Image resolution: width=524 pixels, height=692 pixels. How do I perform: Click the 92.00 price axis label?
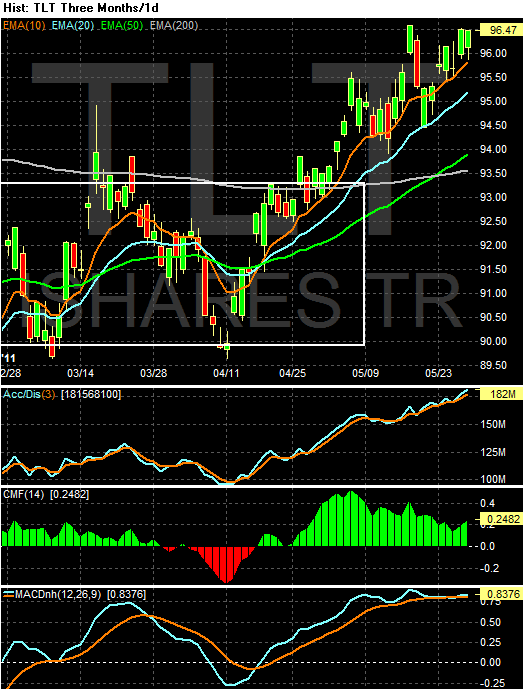coord(494,245)
